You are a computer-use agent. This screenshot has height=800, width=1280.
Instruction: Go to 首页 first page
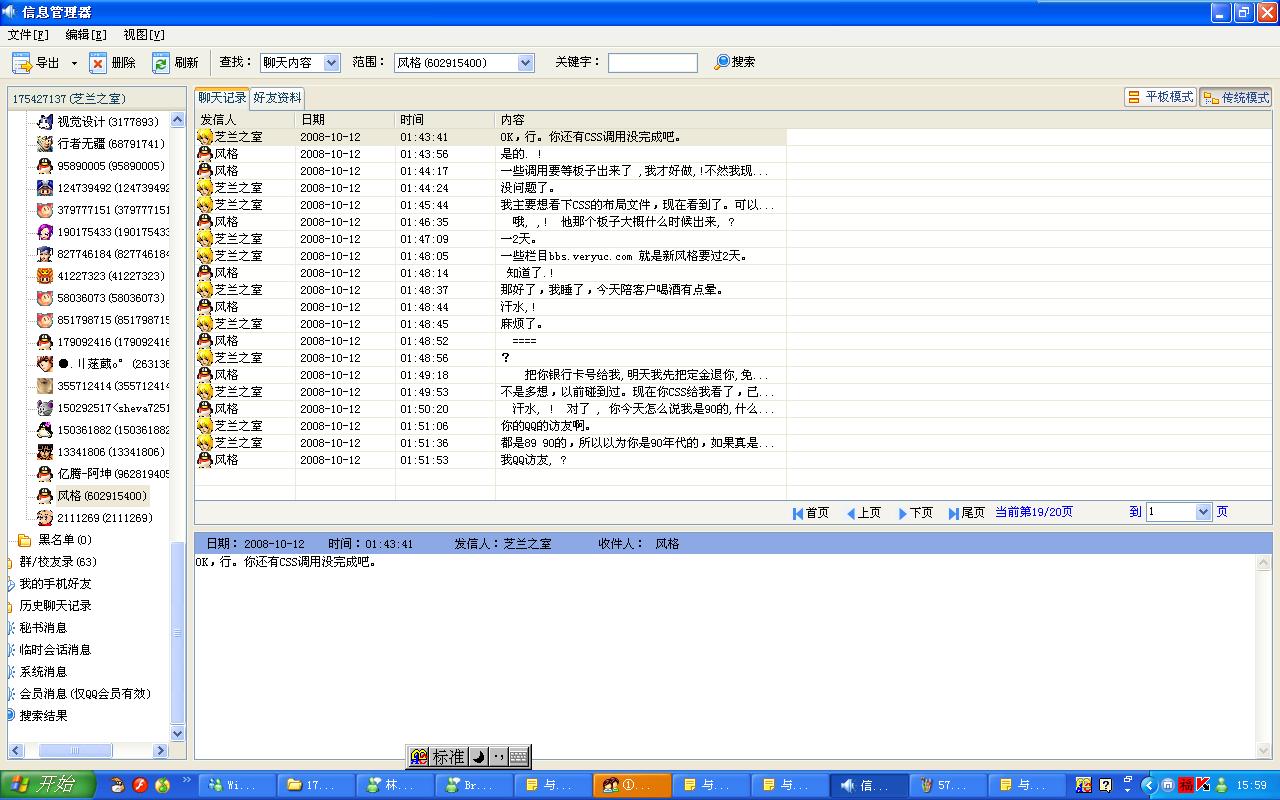(x=811, y=513)
